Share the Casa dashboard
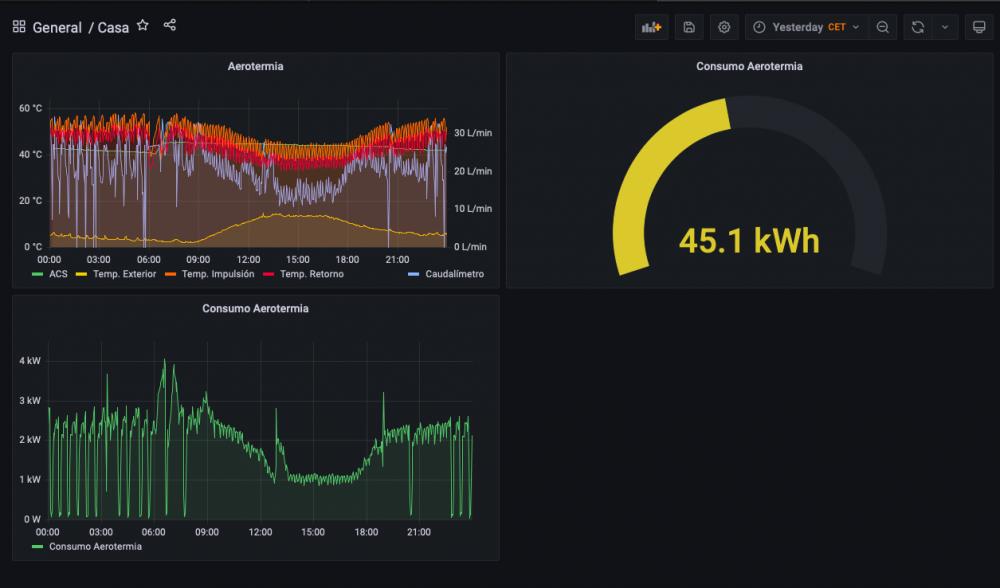The width and height of the screenshot is (1000, 588). [170, 26]
